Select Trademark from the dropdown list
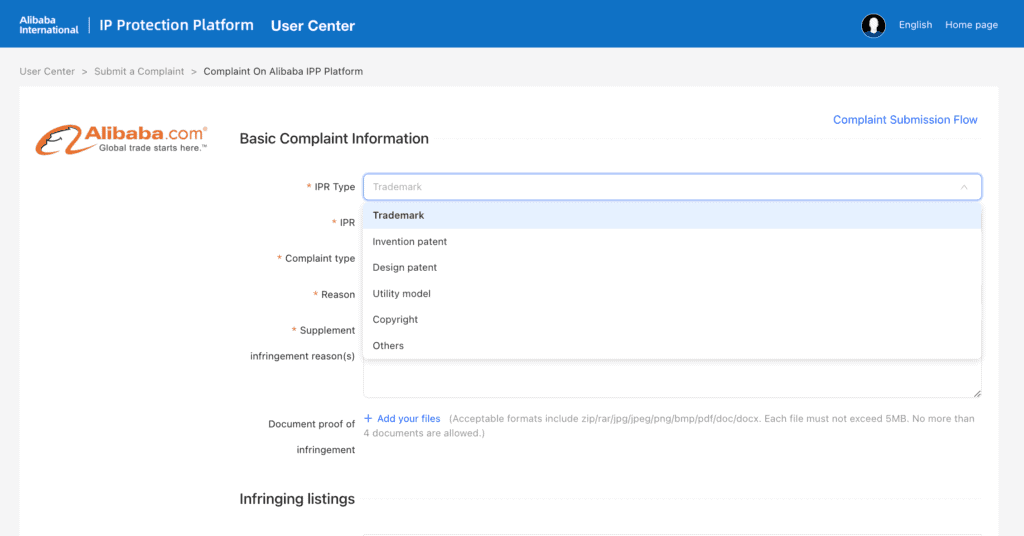 [x=672, y=215]
